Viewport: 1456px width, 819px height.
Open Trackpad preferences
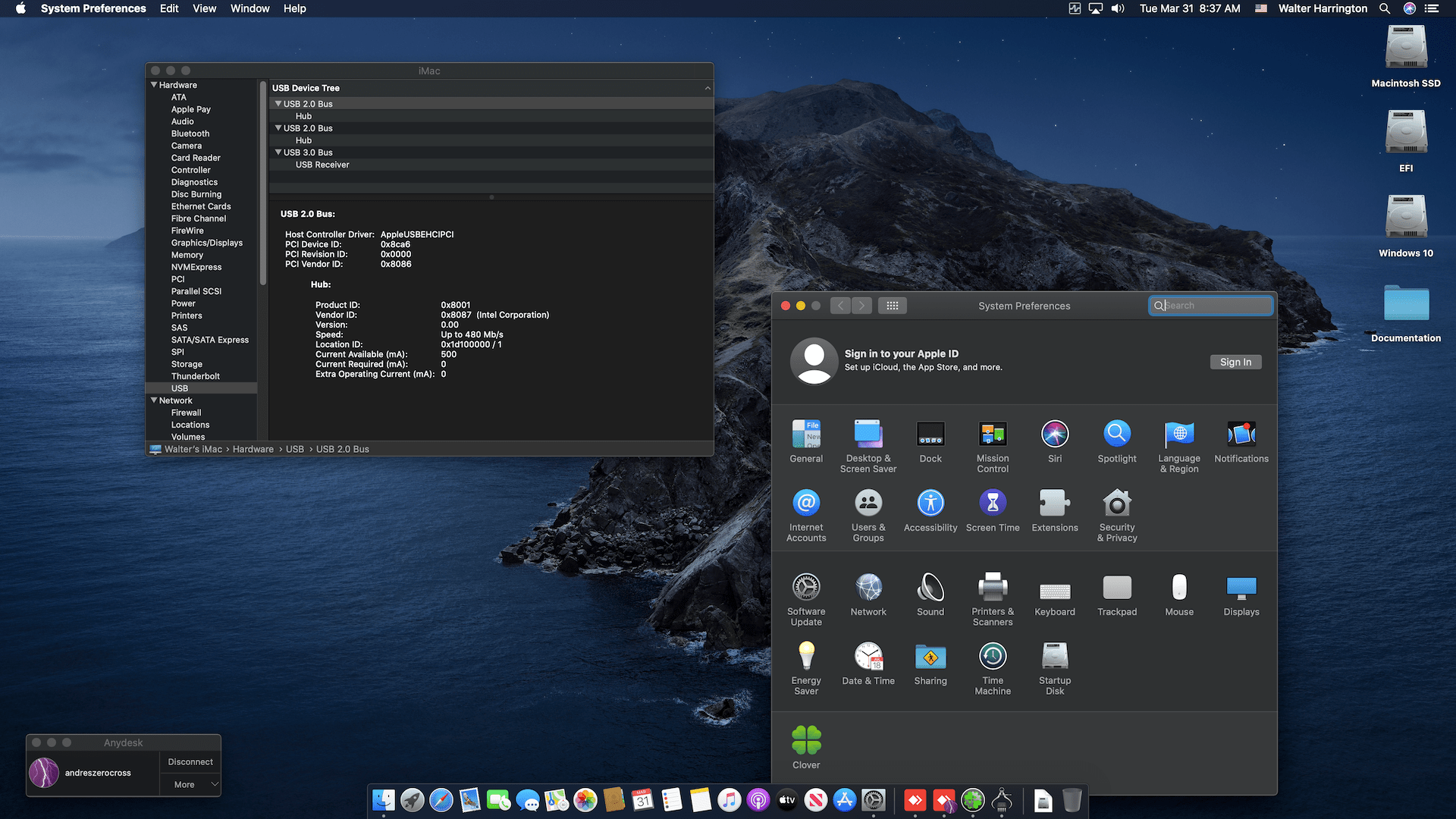pyautogui.click(x=1117, y=594)
